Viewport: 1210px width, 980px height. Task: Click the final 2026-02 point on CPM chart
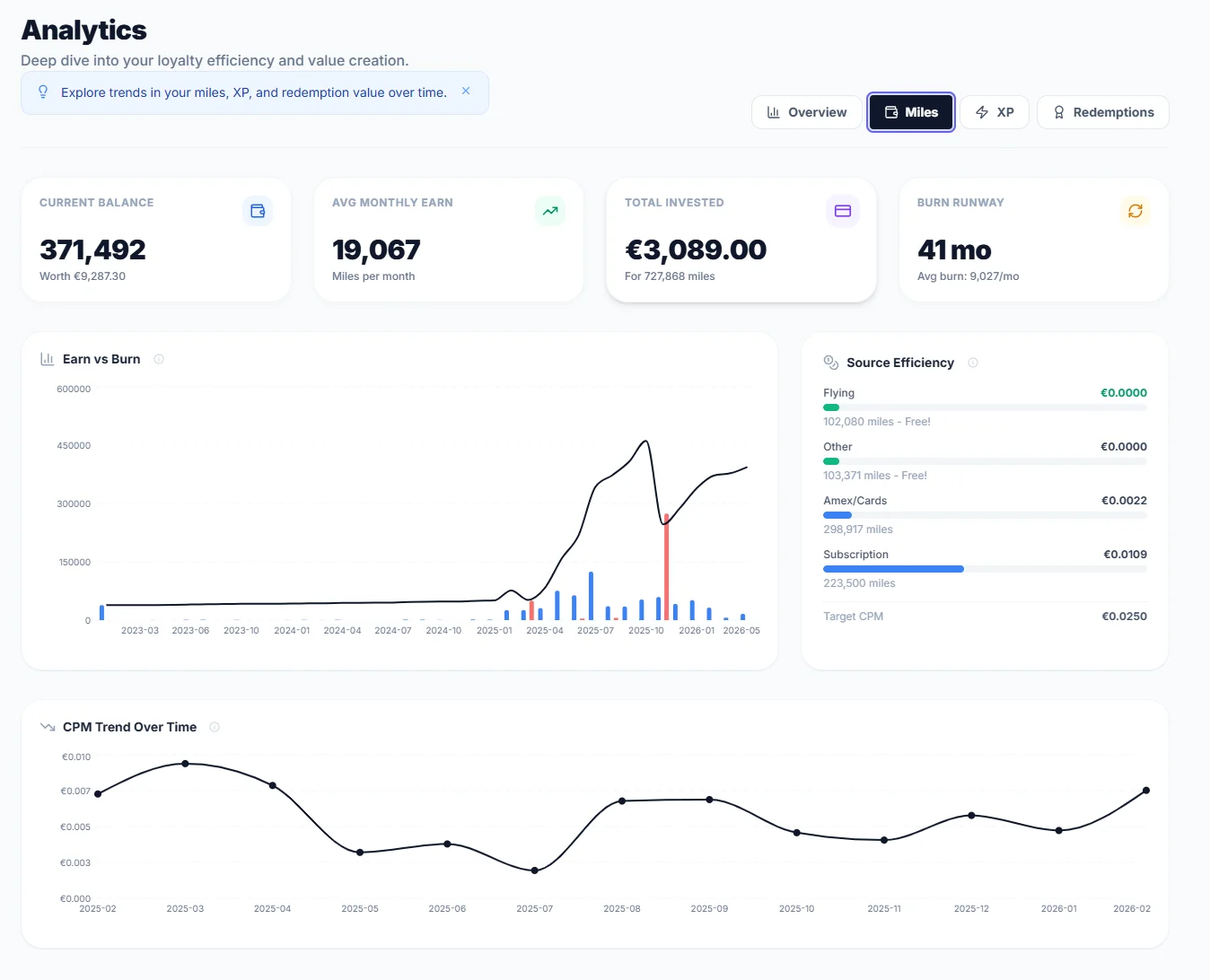(1145, 790)
